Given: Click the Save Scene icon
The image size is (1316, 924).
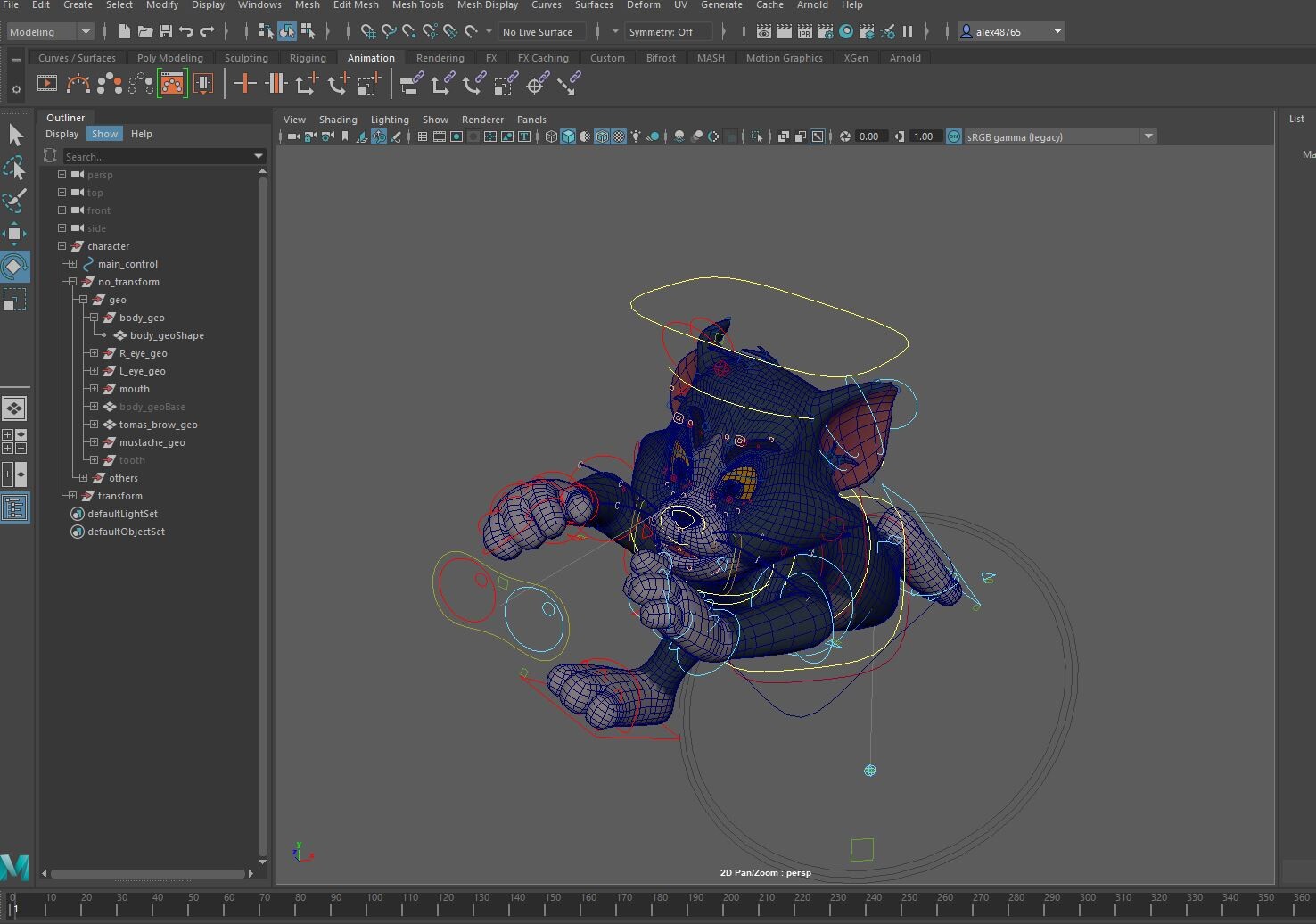Looking at the screenshot, I should (165, 32).
